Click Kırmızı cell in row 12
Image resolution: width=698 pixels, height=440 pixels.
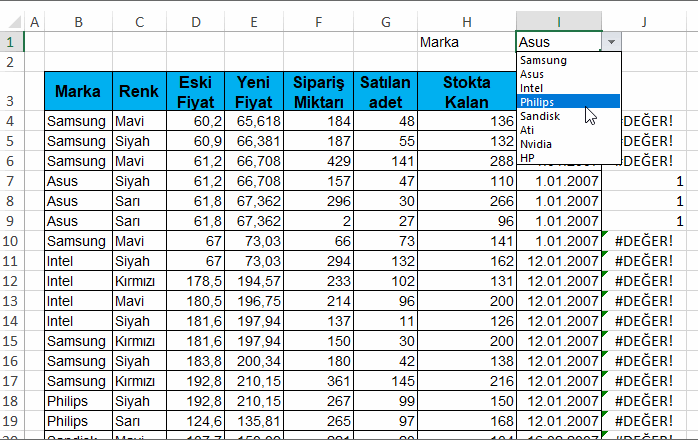pyautogui.click(x=139, y=281)
